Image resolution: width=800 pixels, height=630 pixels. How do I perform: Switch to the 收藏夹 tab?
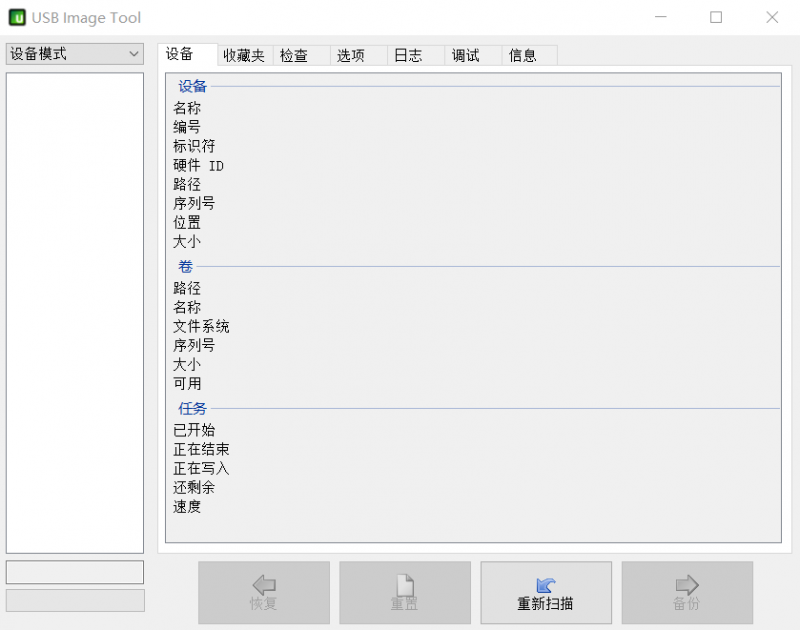(243, 55)
